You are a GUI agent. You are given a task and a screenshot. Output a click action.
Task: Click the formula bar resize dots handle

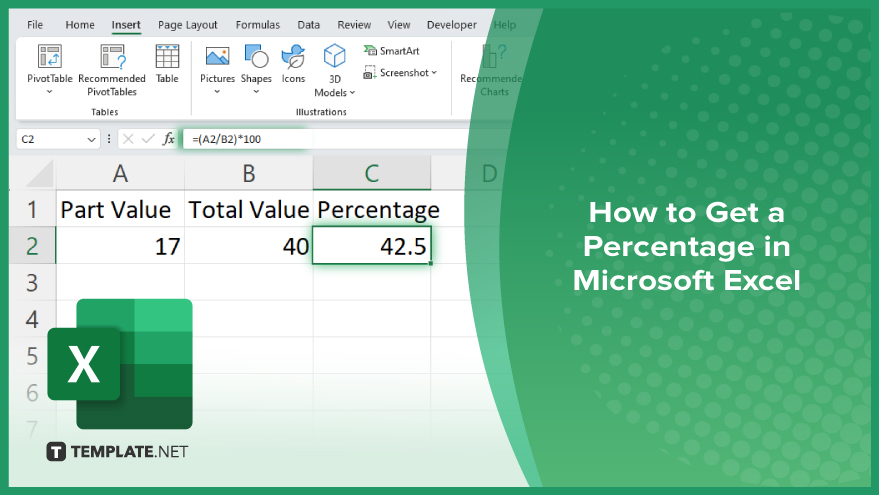109,139
